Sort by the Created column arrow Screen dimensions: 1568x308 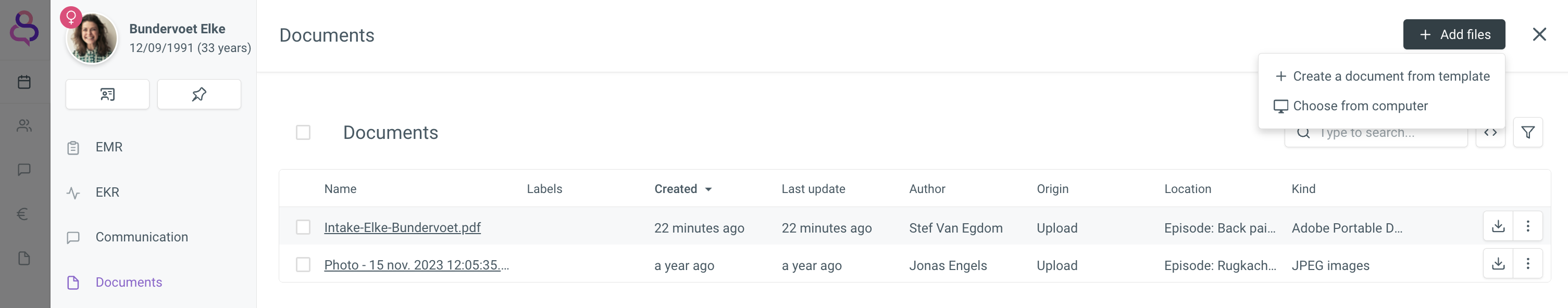tap(708, 189)
